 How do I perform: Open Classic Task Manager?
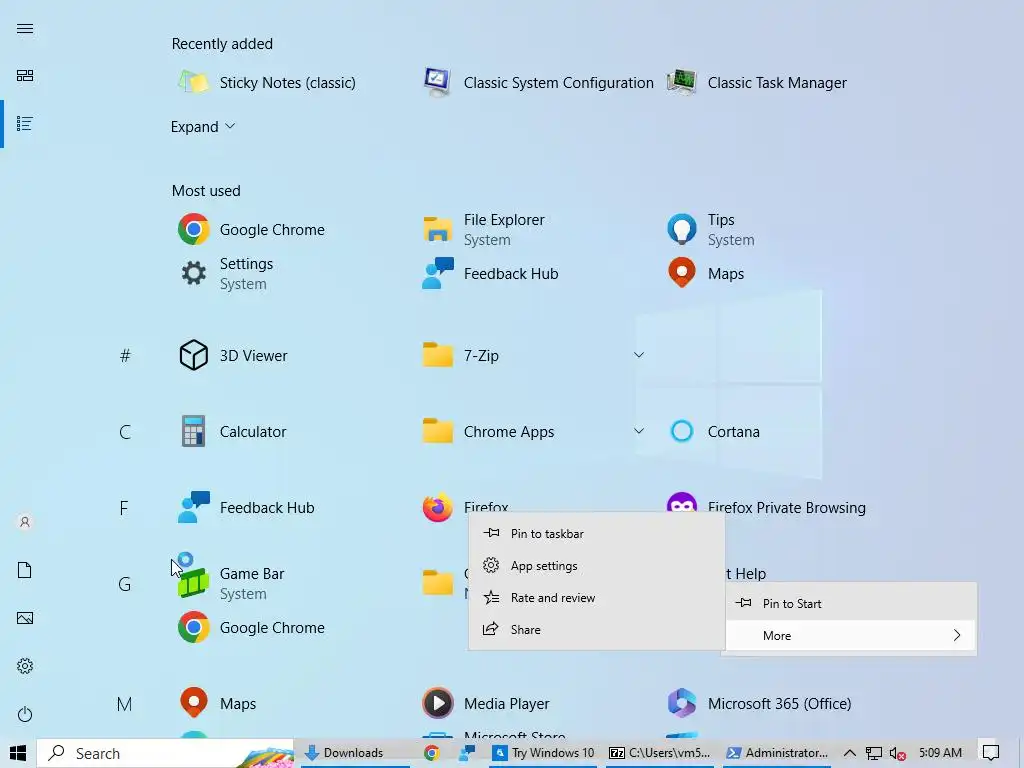tap(756, 83)
